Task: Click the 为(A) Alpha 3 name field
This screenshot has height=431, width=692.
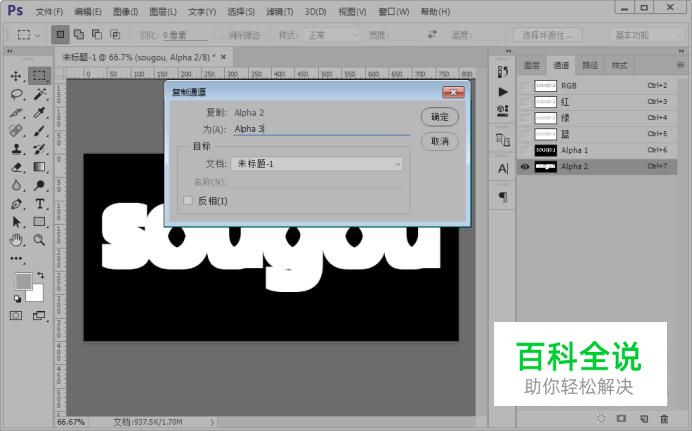Action: click(321, 129)
